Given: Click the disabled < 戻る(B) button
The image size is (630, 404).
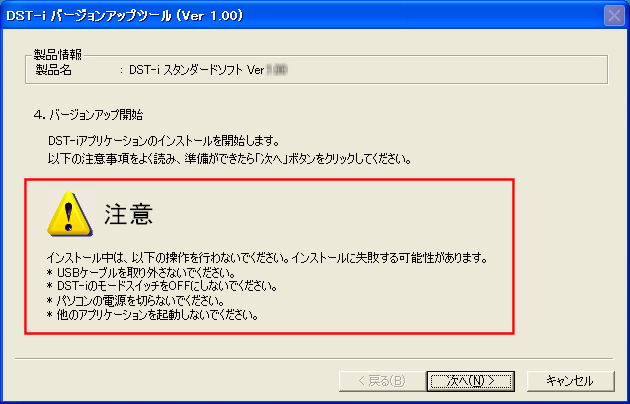Looking at the screenshot, I should pos(382,381).
